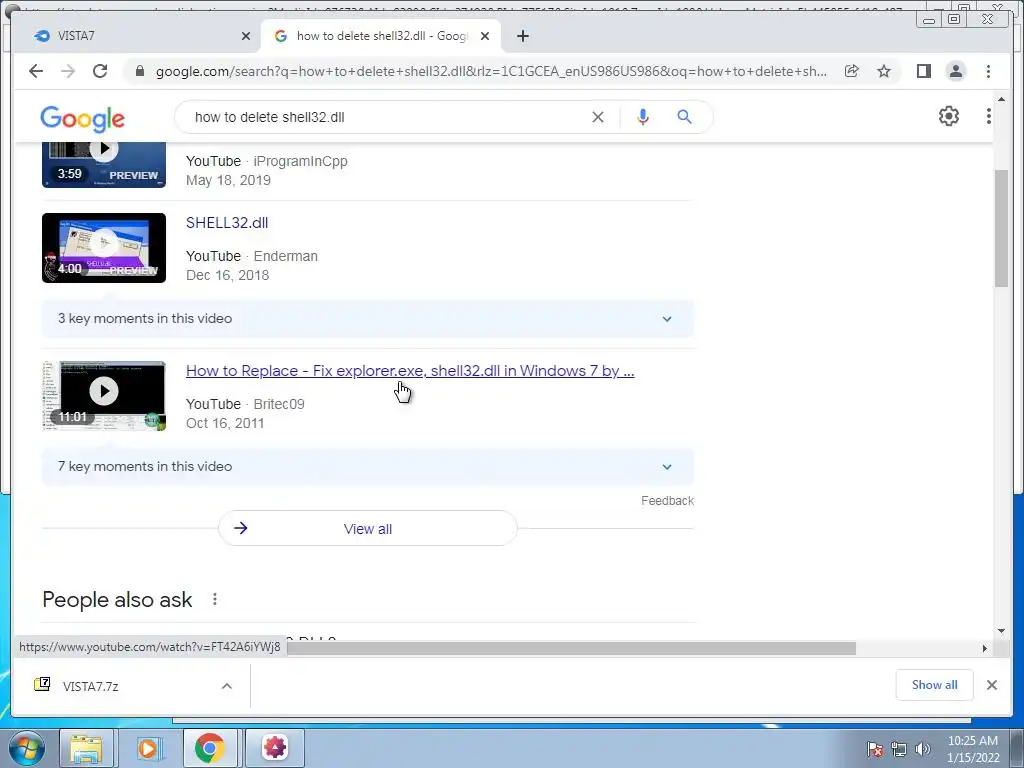The height and width of the screenshot is (768, 1024).
Task: Open Google page options dots
Action: (x=988, y=116)
